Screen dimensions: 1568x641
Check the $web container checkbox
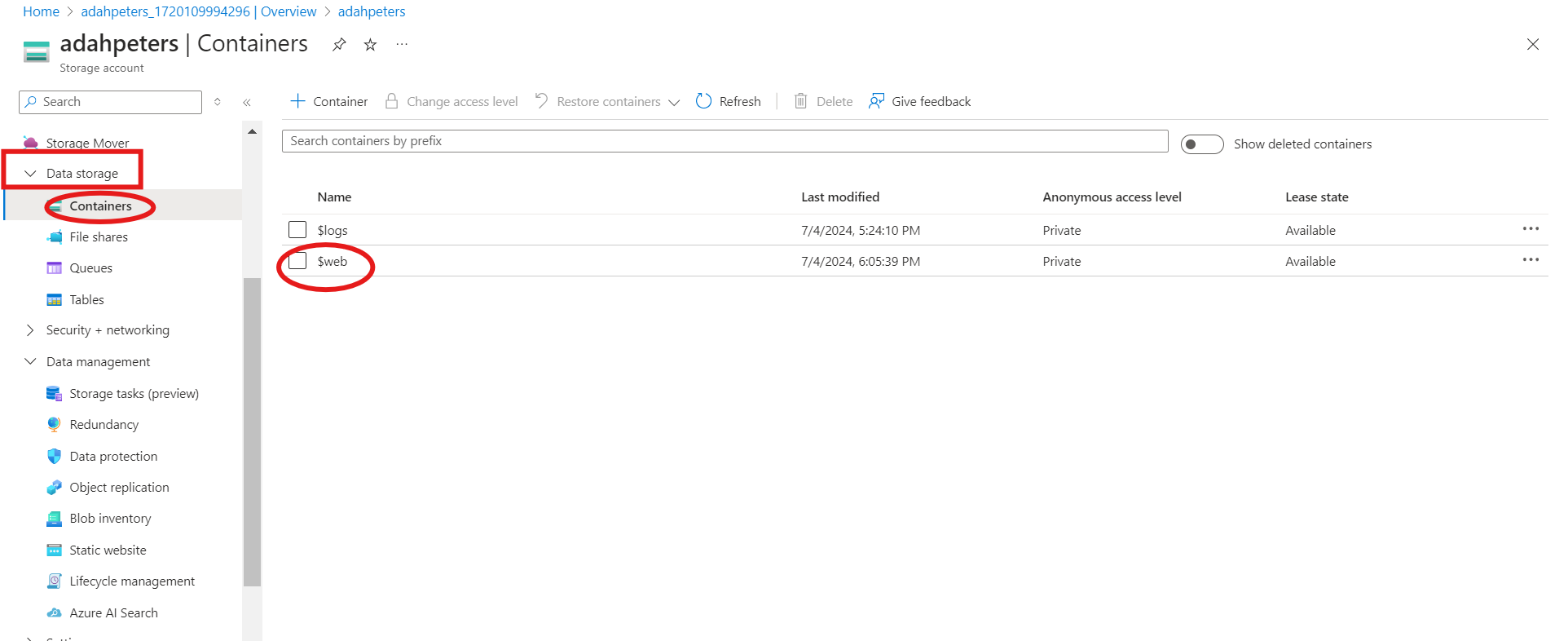pos(297,261)
